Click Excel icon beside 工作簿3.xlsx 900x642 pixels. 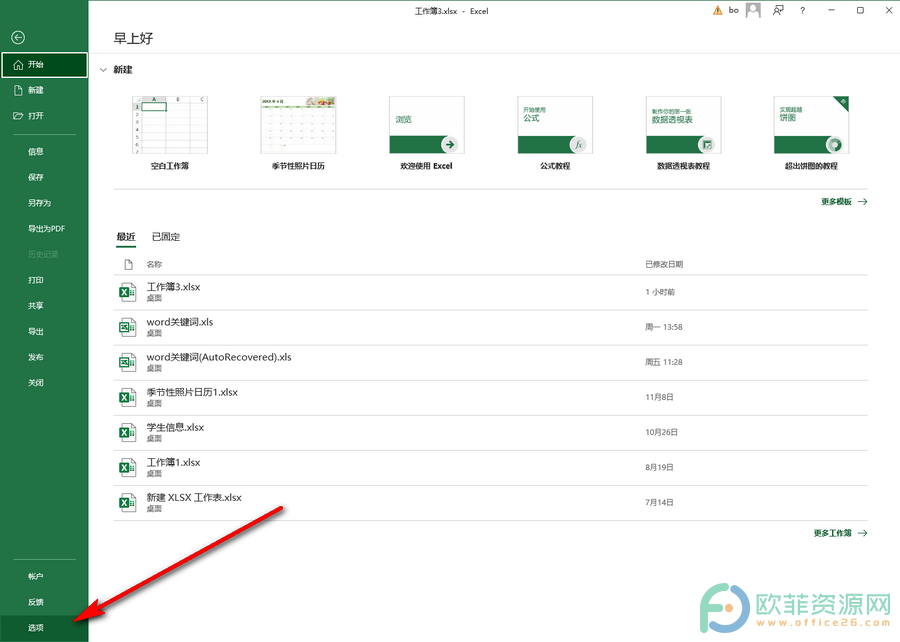(x=127, y=293)
